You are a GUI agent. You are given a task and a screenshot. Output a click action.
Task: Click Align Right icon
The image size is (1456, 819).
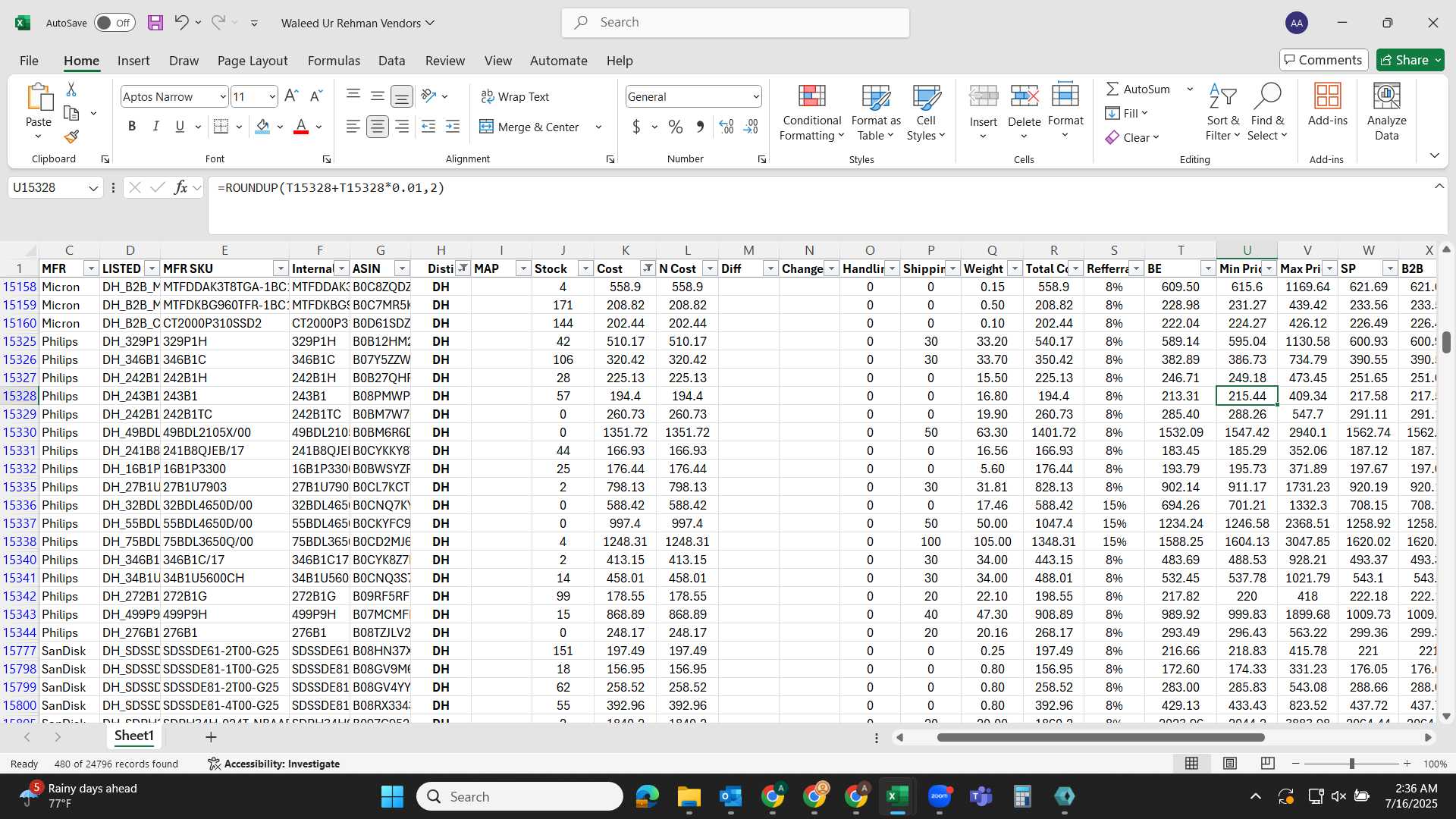[x=402, y=127]
